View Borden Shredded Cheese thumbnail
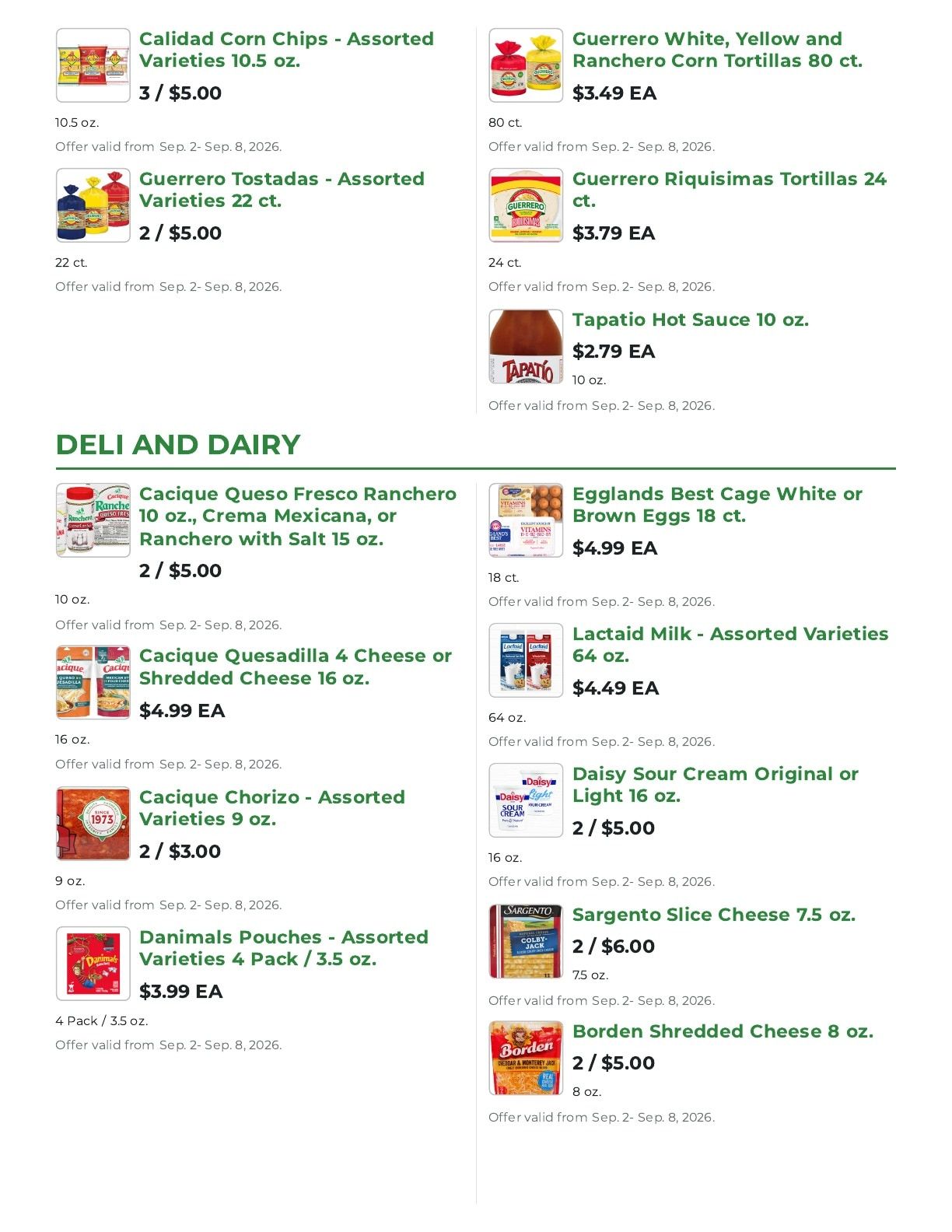 [526, 1058]
